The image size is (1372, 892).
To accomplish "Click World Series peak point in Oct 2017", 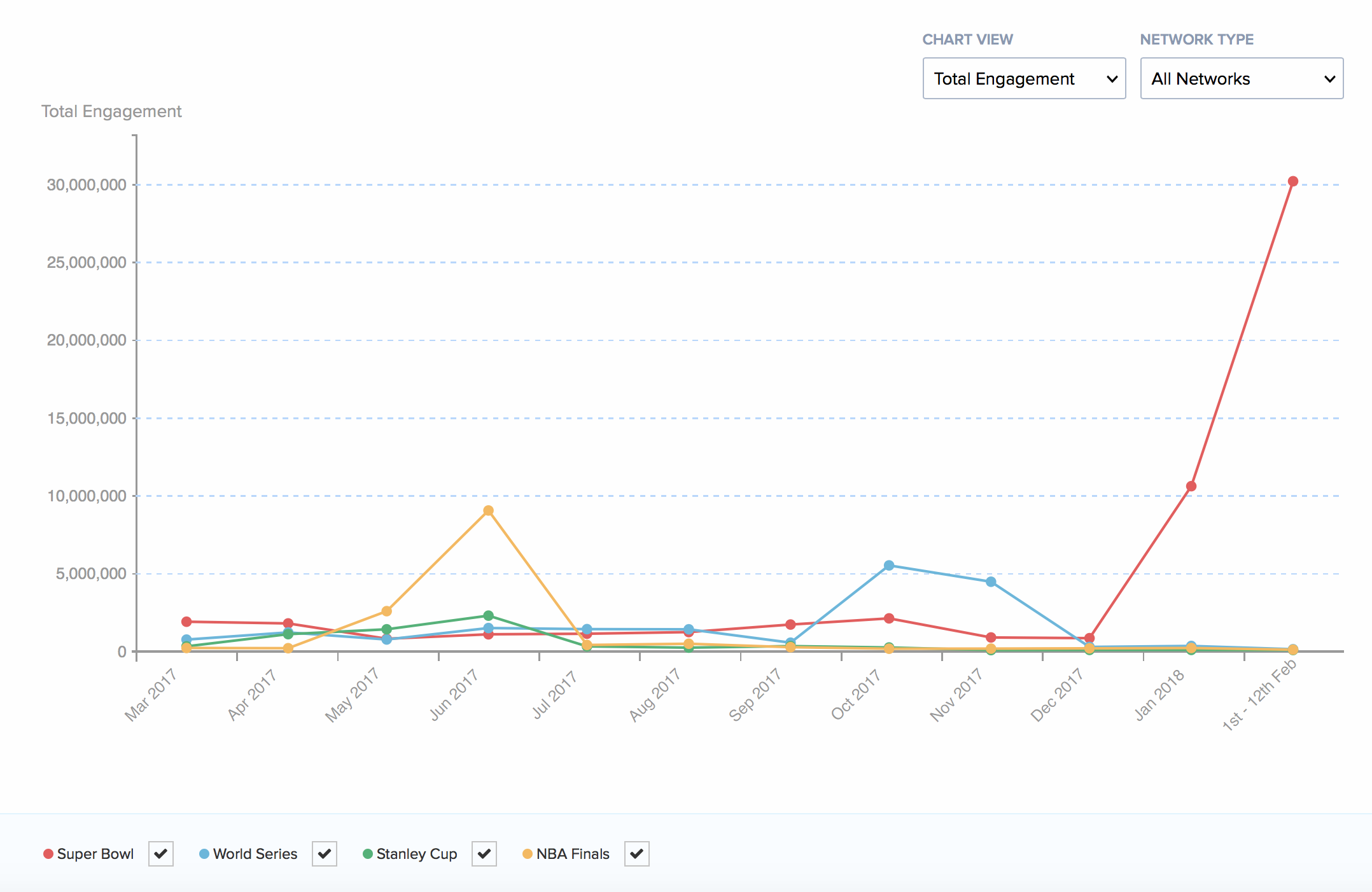I will click(x=889, y=566).
